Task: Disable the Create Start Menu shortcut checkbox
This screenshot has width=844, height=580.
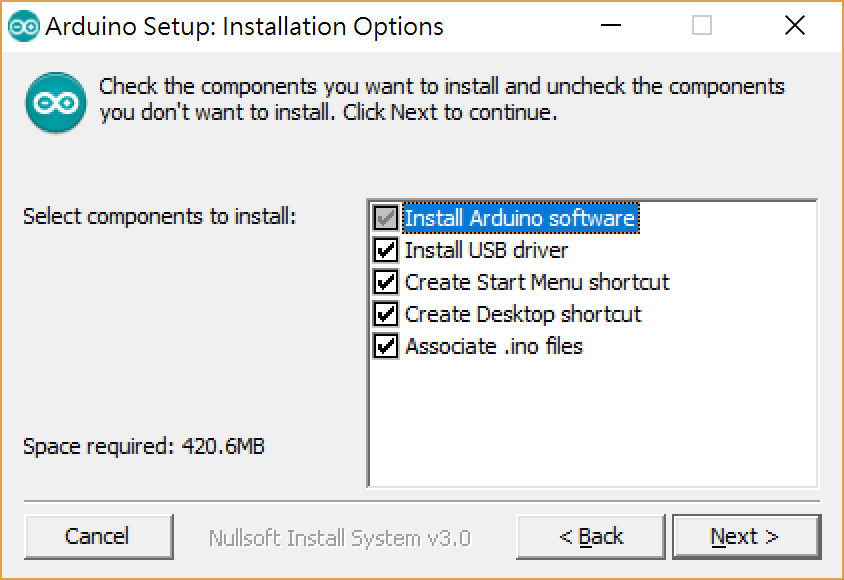Action: click(385, 282)
